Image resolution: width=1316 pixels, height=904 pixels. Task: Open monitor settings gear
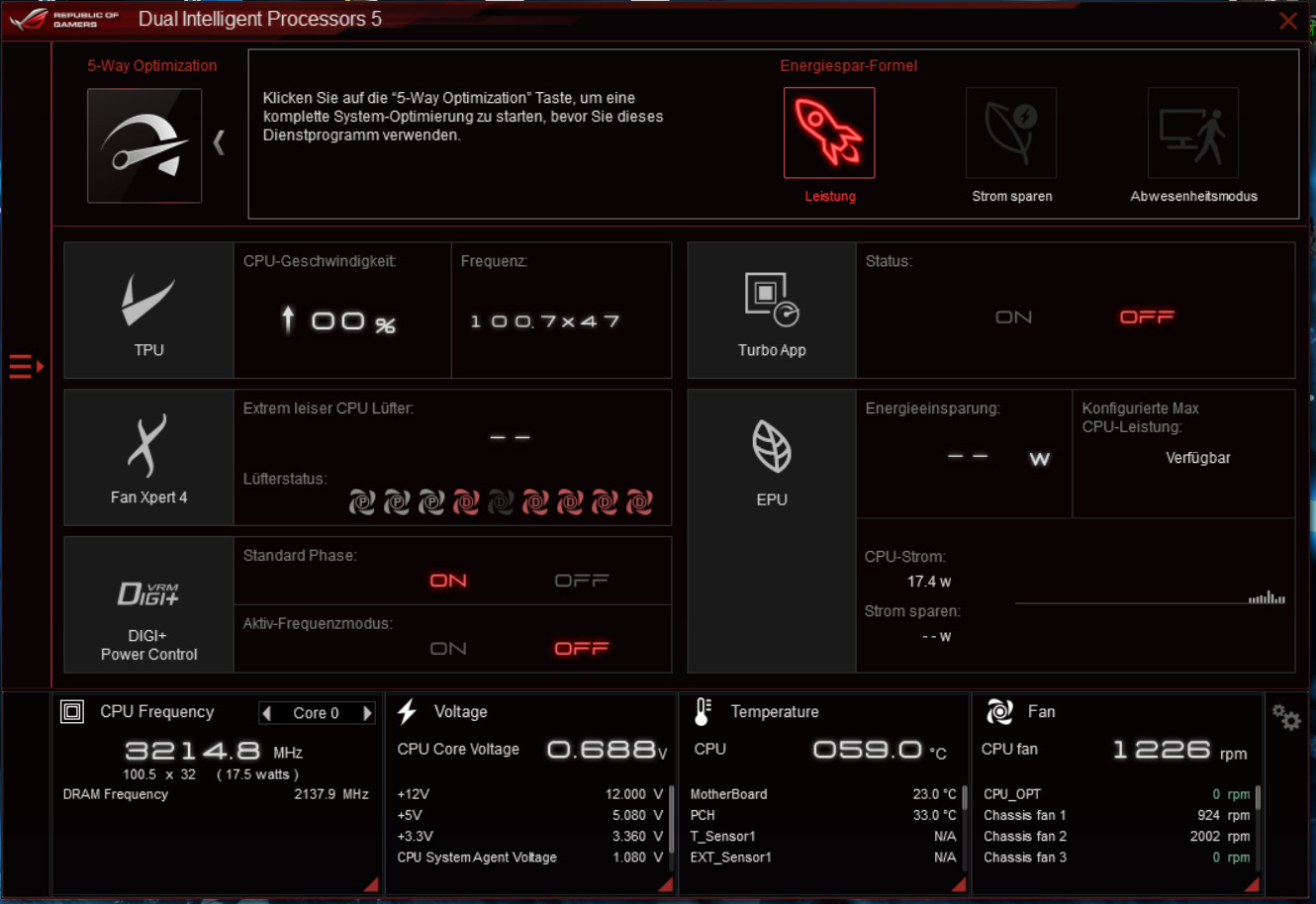(1286, 717)
